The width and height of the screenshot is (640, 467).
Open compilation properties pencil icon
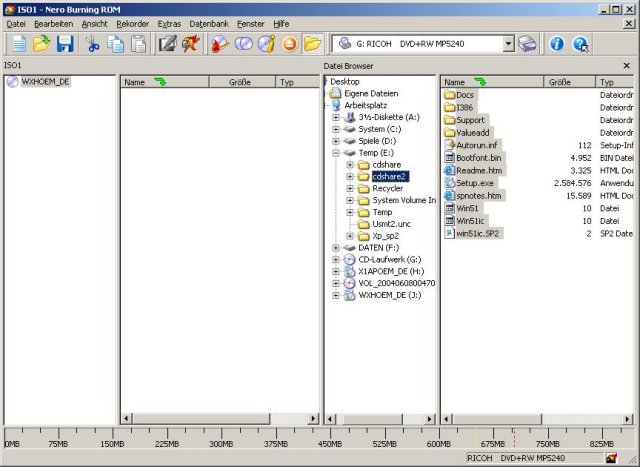(x=167, y=44)
